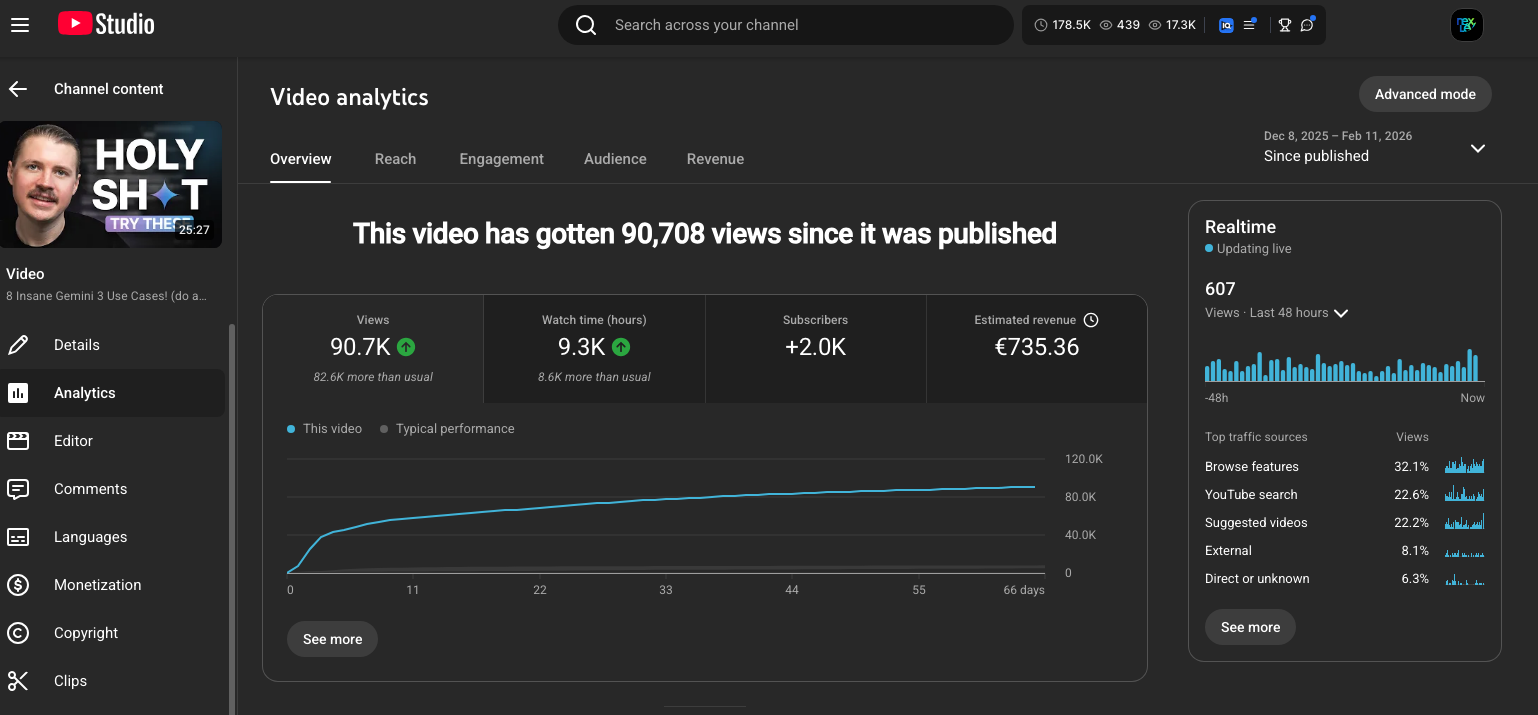The image size is (1538, 715).
Task: Click the Comments speech bubble icon
Action: 17,488
